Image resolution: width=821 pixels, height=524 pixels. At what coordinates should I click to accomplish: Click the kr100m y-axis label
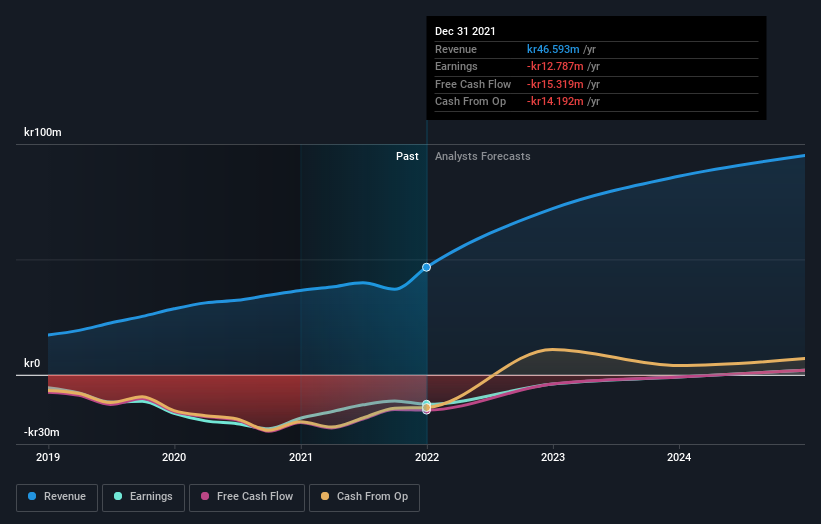click(42, 132)
